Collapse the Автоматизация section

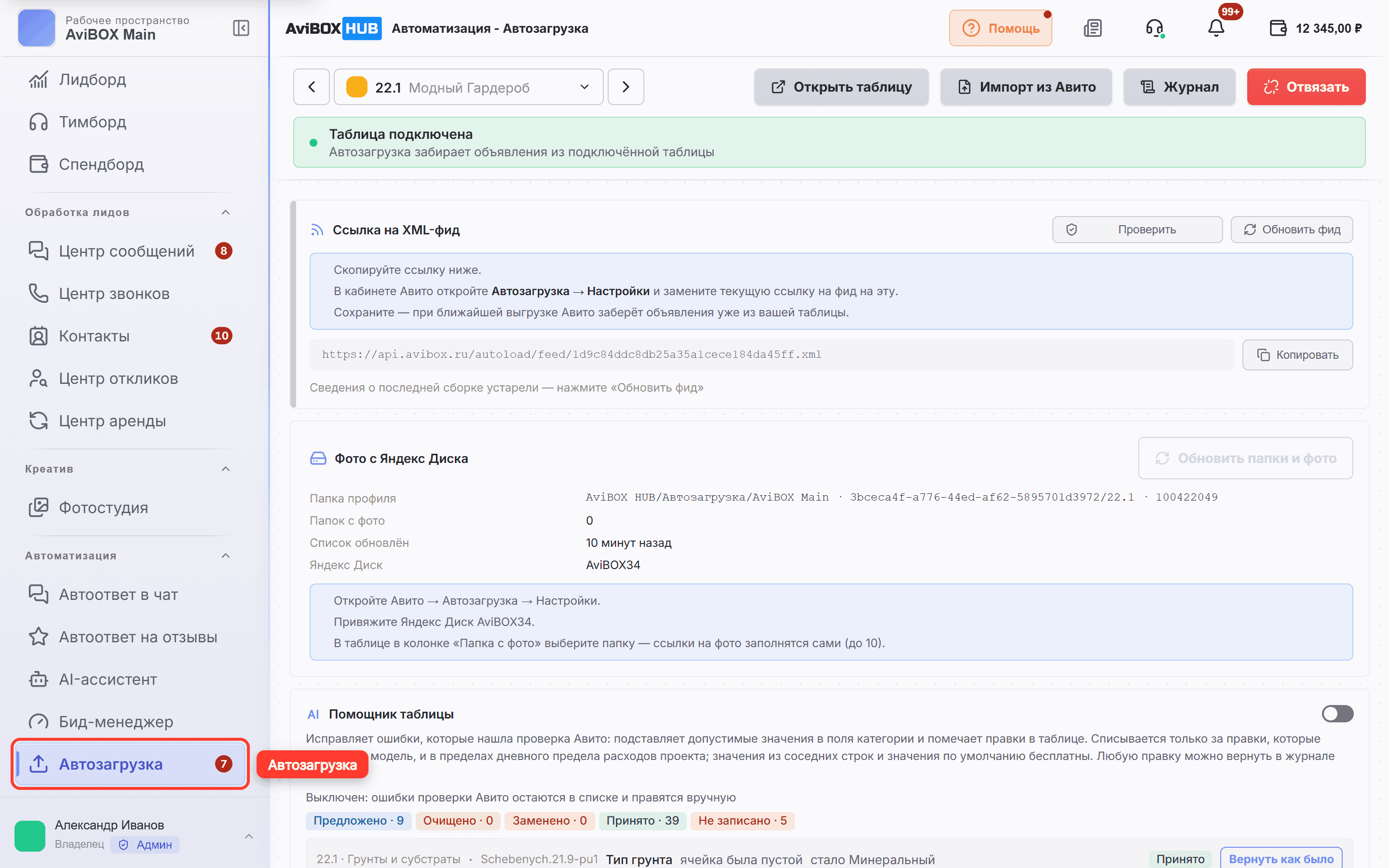(226, 556)
